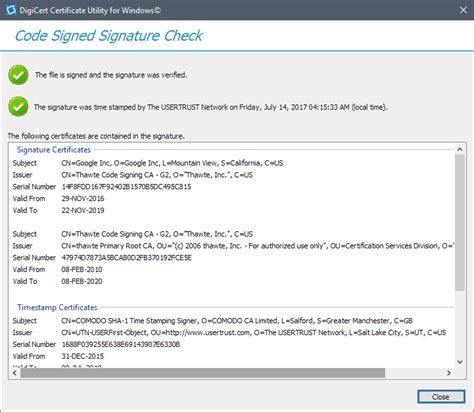Screen dimensions: 474x412
Task: Click the vertical scrollbar up arrow
Action: pos(460,149)
